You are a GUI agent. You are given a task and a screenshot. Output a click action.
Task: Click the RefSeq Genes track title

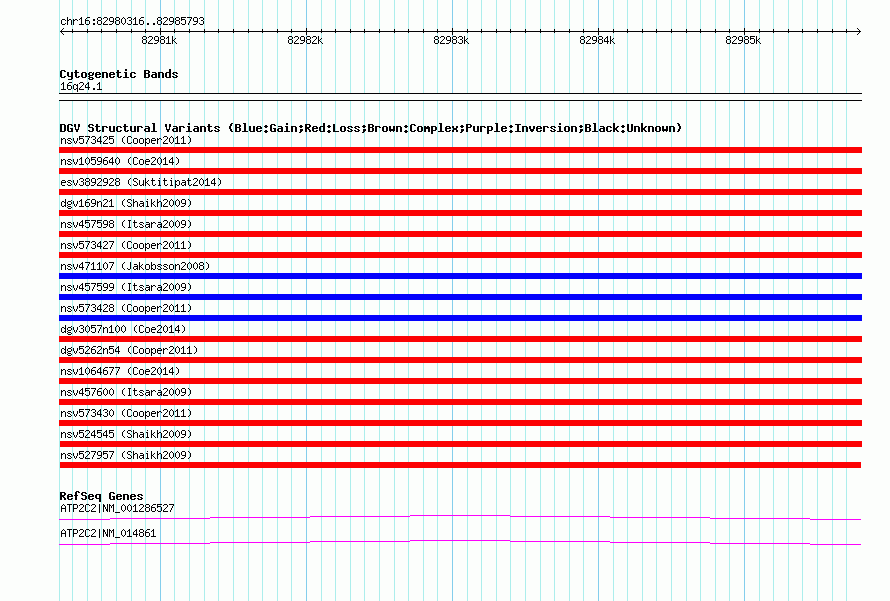click(x=101, y=496)
